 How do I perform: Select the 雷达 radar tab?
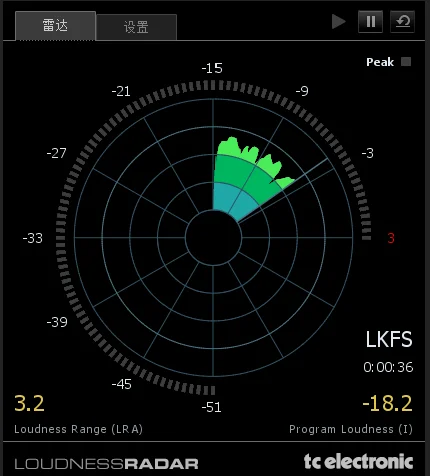[x=55, y=26]
